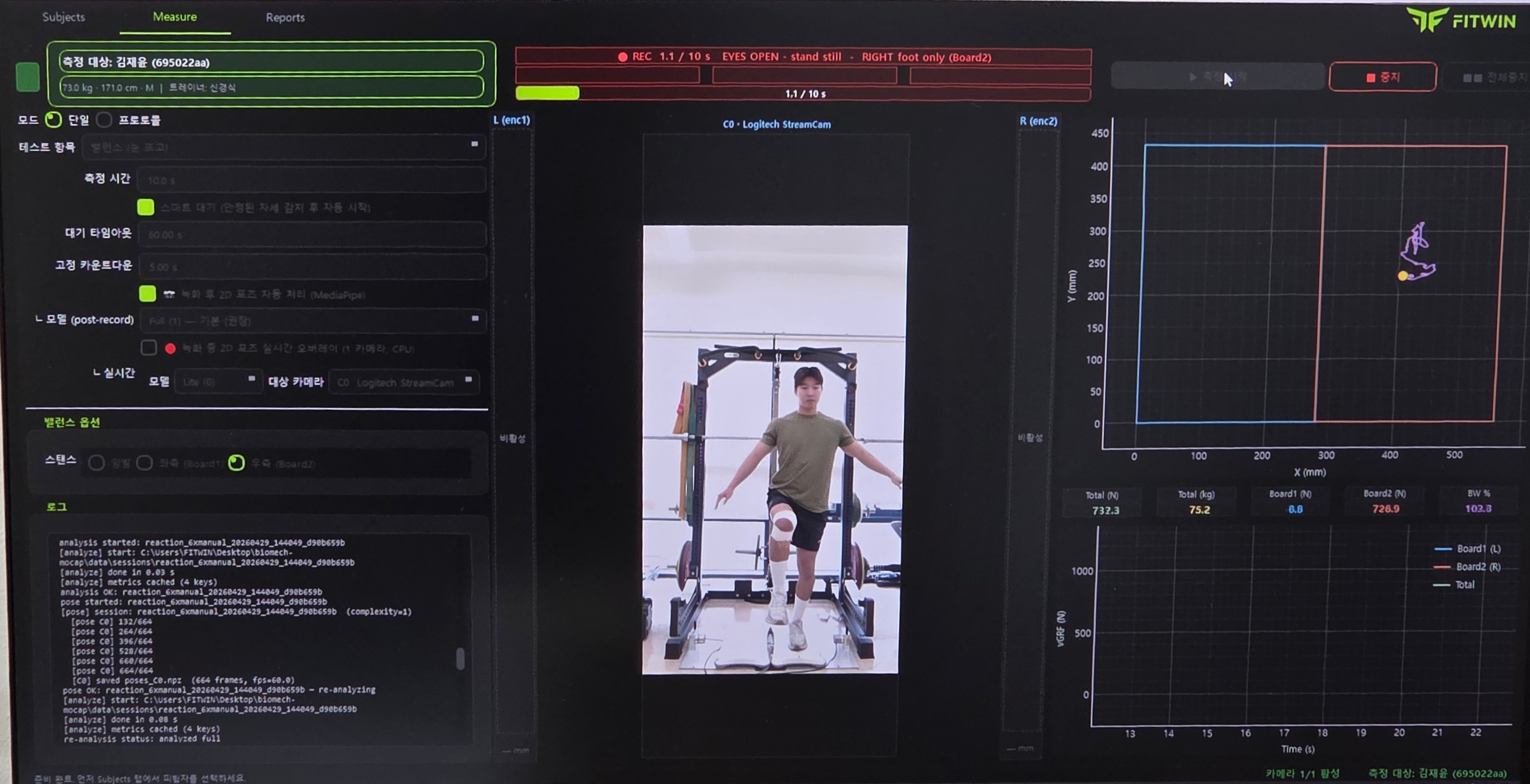Select the 단일 mode radio button

(53, 120)
